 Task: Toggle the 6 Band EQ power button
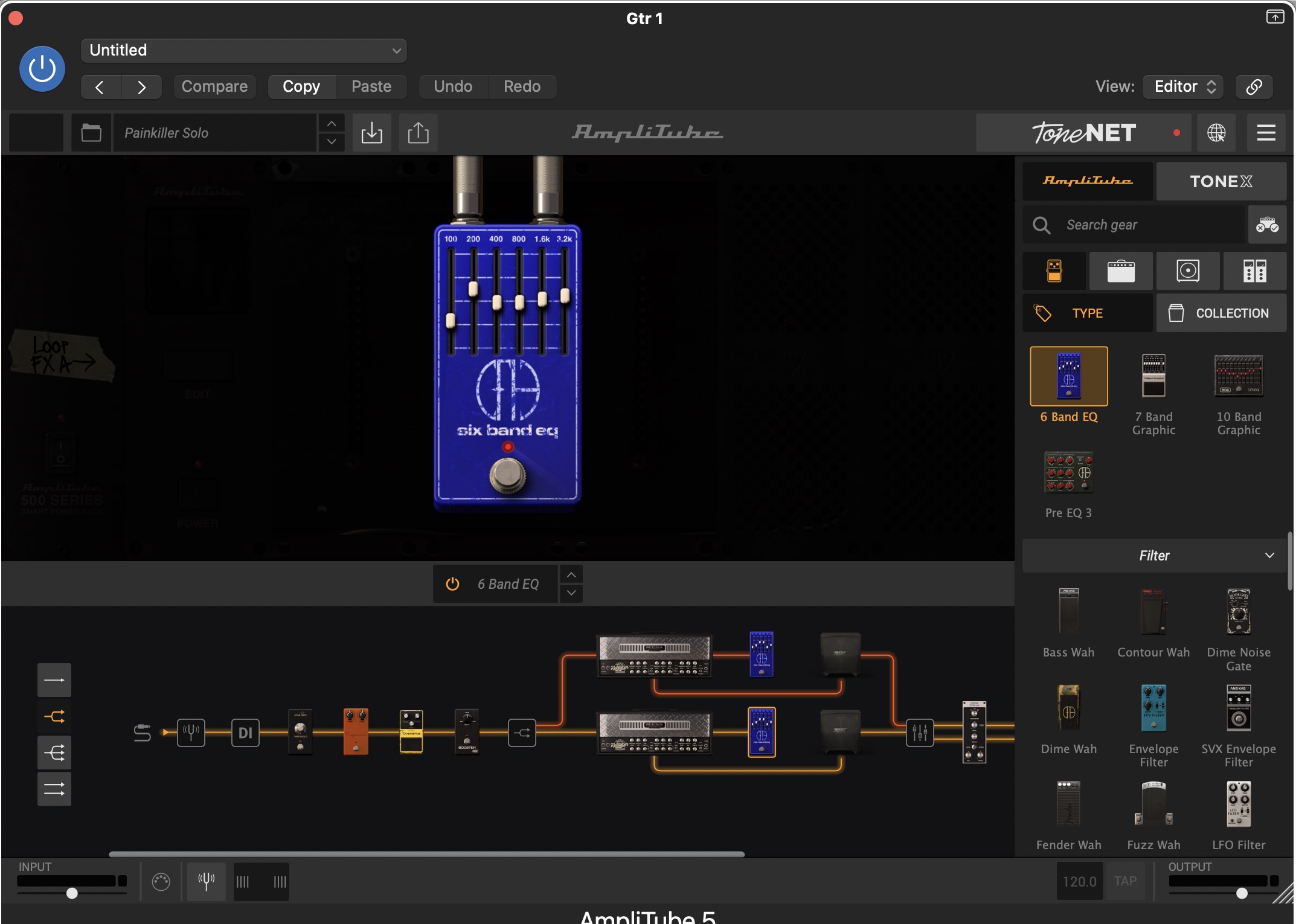452,584
